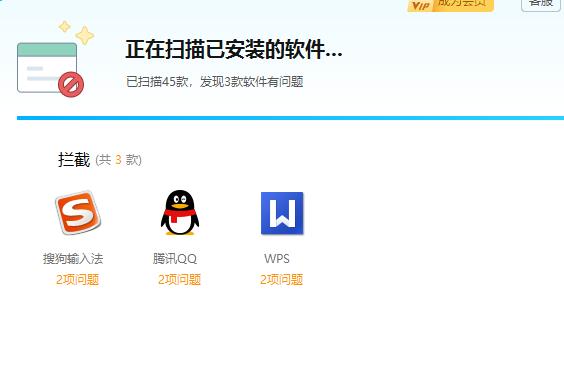Image resolution: width=564 pixels, height=383 pixels.
Task: Click the 拦截 section heading
Action: click(74, 159)
